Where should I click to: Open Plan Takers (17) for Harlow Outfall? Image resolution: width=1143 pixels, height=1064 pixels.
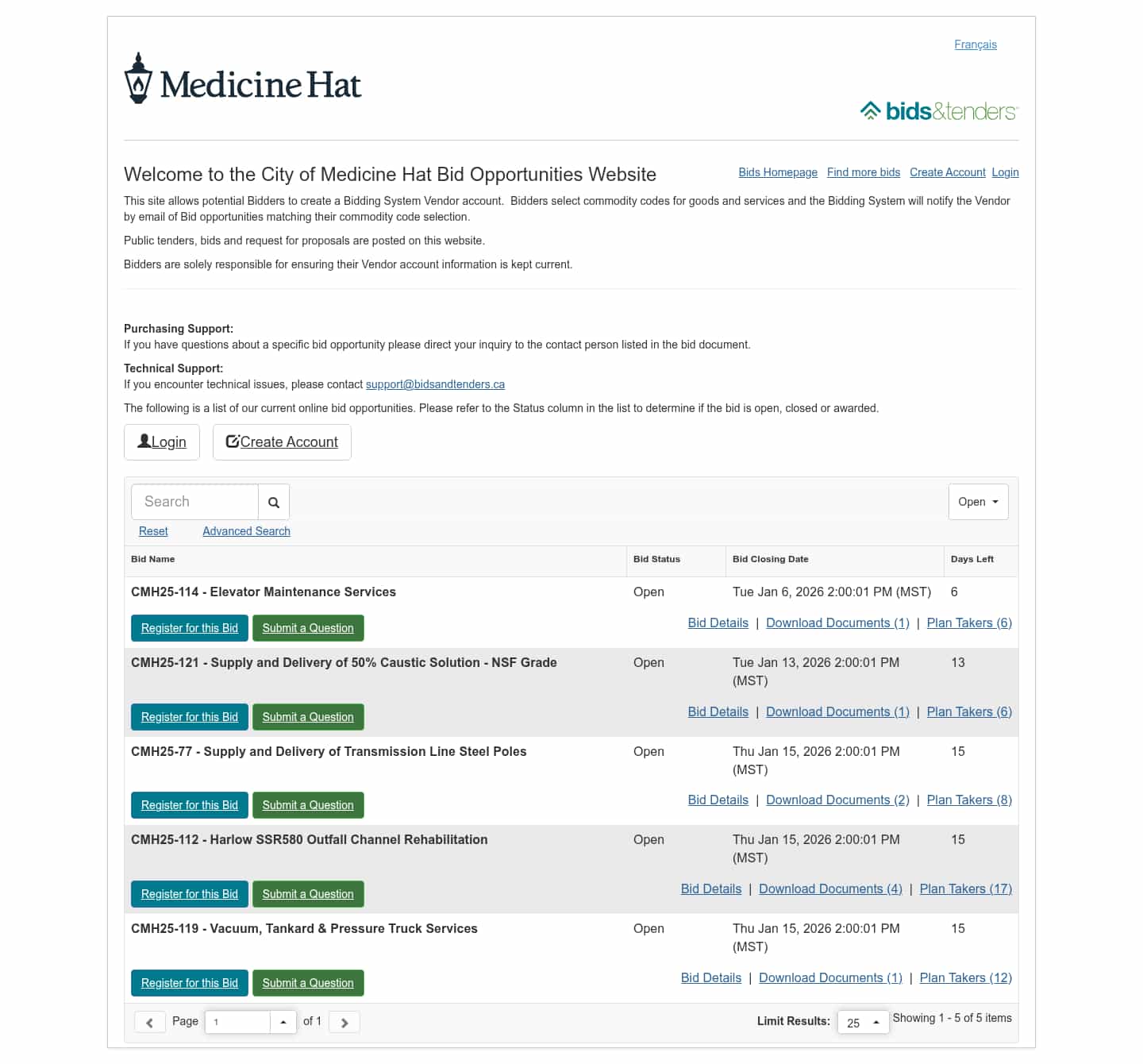pyautogui.click(x=965, y=889)
